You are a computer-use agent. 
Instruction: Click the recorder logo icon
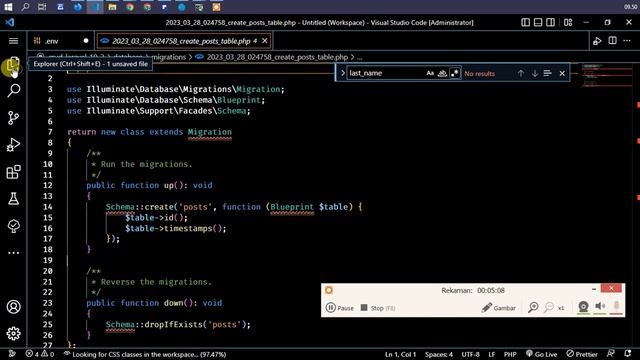click(x=329, y=290)
